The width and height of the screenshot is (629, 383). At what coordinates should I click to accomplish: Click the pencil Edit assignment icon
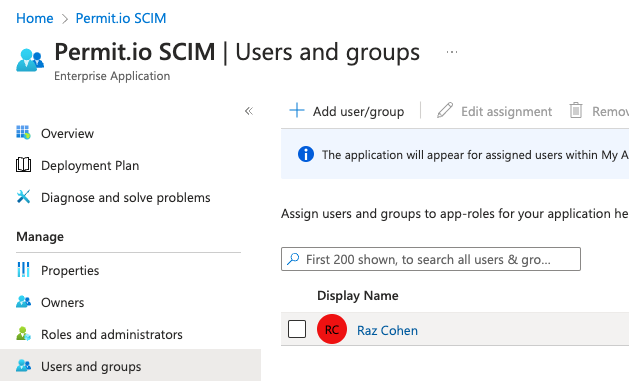click(445, 110)
